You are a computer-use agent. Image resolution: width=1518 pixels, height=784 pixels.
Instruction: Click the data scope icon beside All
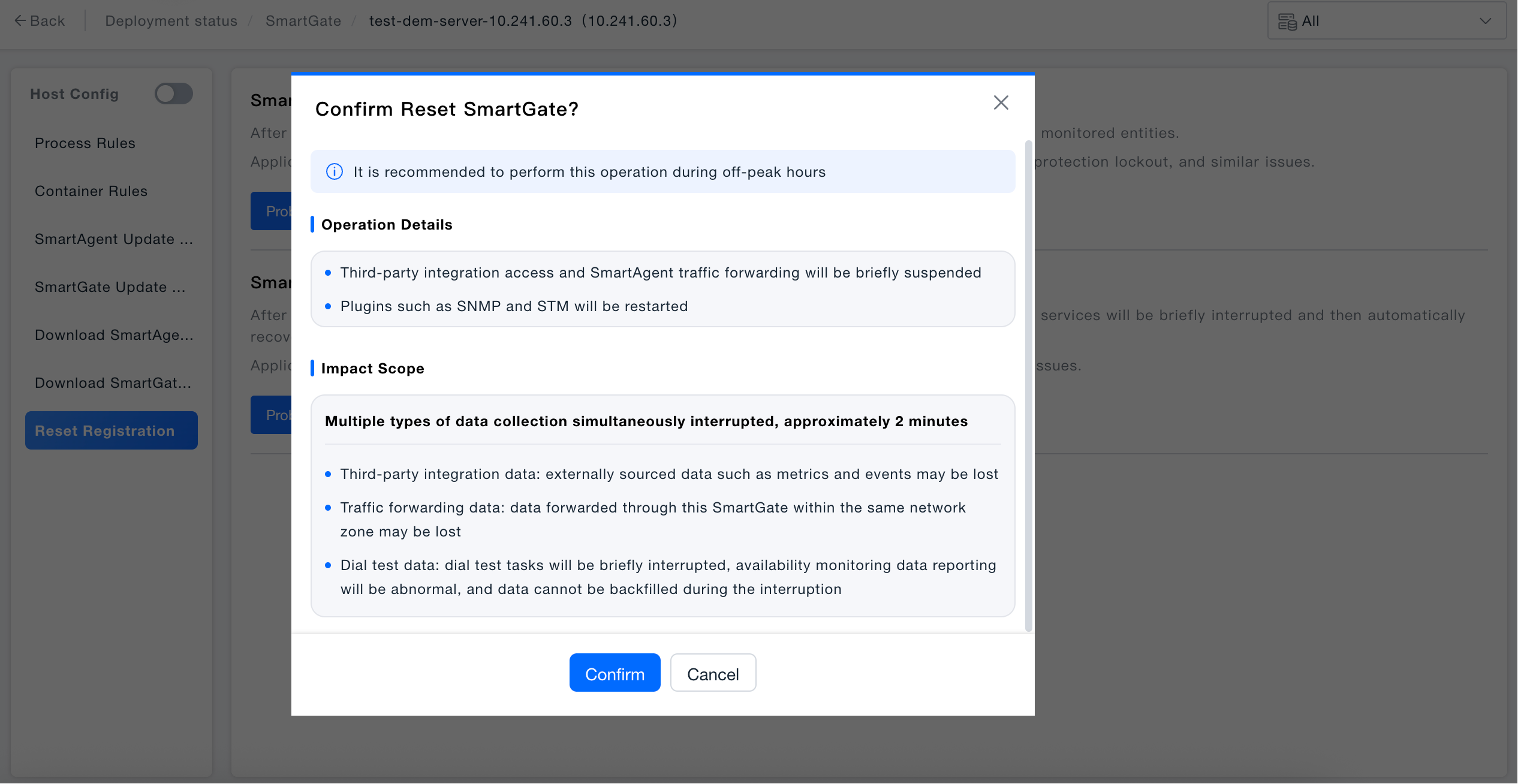tap(1287, 22)
